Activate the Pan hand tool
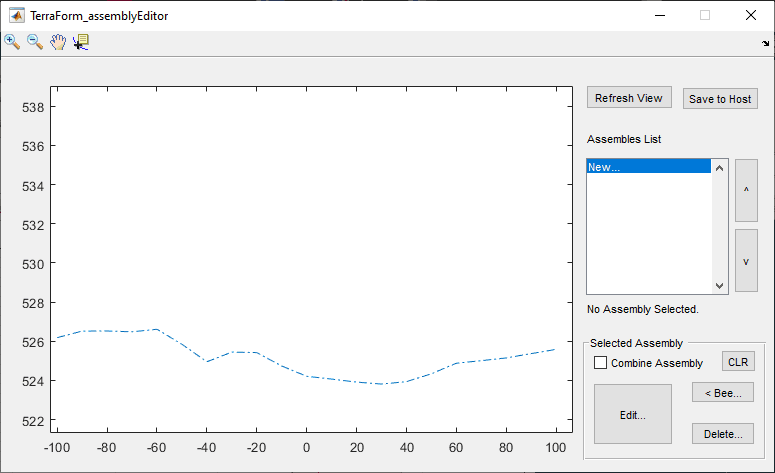This screenshot has width=775, height=473. 58,42
